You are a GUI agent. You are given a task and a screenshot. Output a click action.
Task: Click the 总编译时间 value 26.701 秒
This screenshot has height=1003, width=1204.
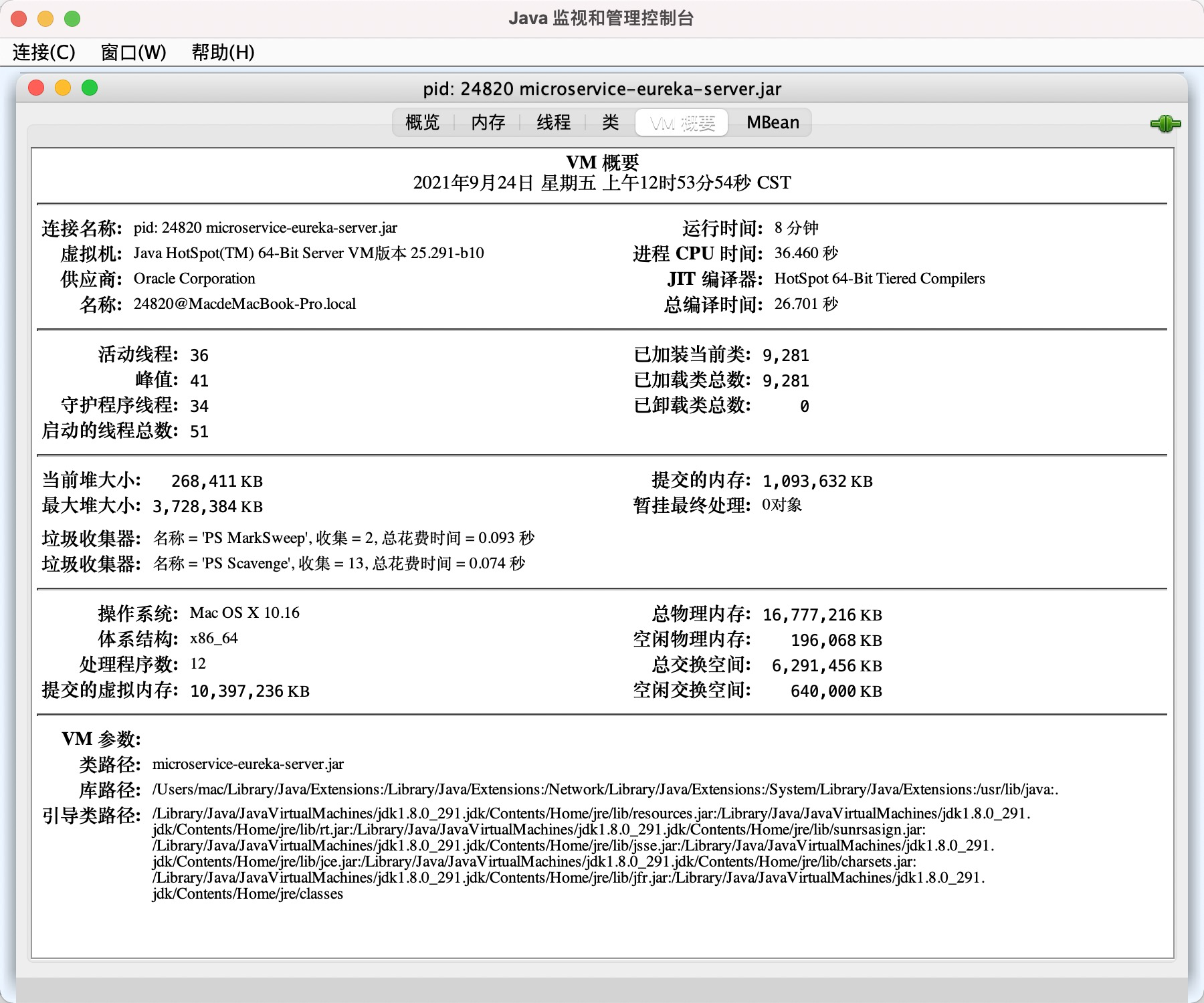pos(806,304)
